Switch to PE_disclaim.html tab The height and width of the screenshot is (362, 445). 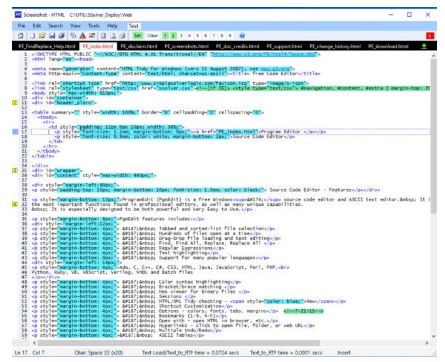click(x=139, y=46)
